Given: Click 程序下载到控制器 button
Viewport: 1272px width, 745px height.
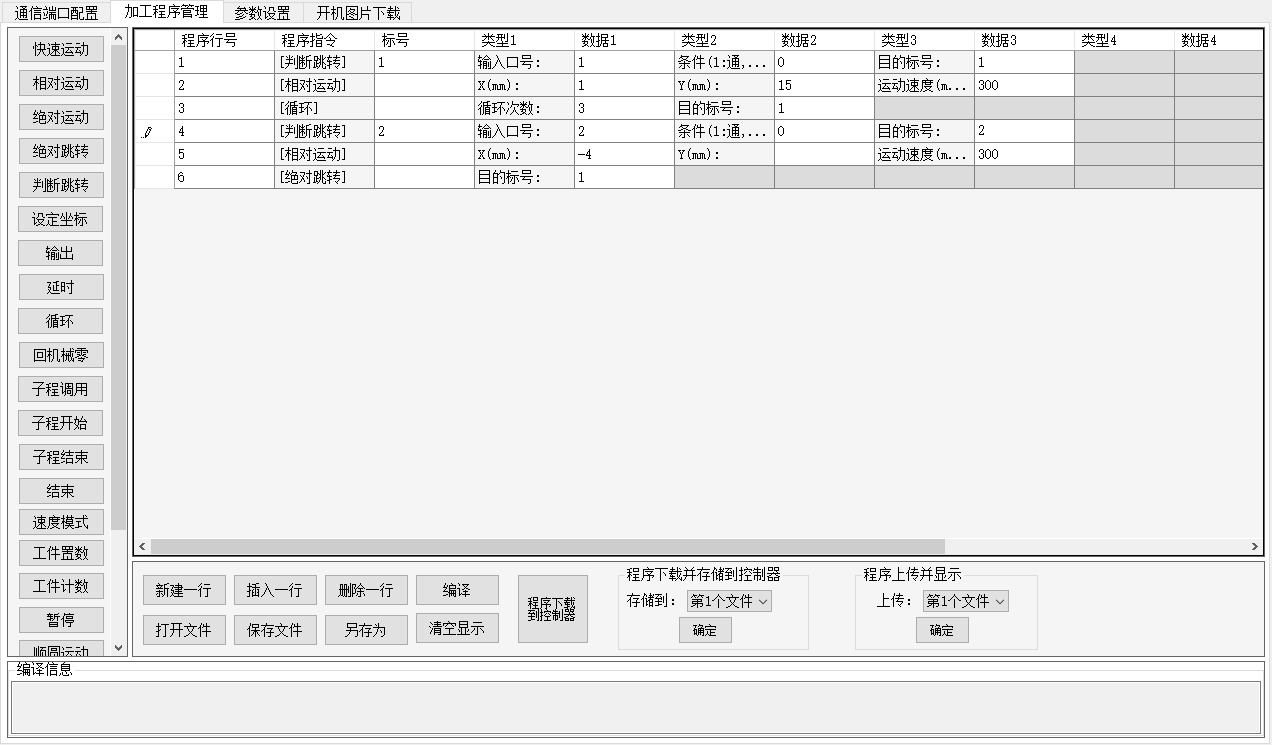Looking at the screenshot, I should pos(552,609).
